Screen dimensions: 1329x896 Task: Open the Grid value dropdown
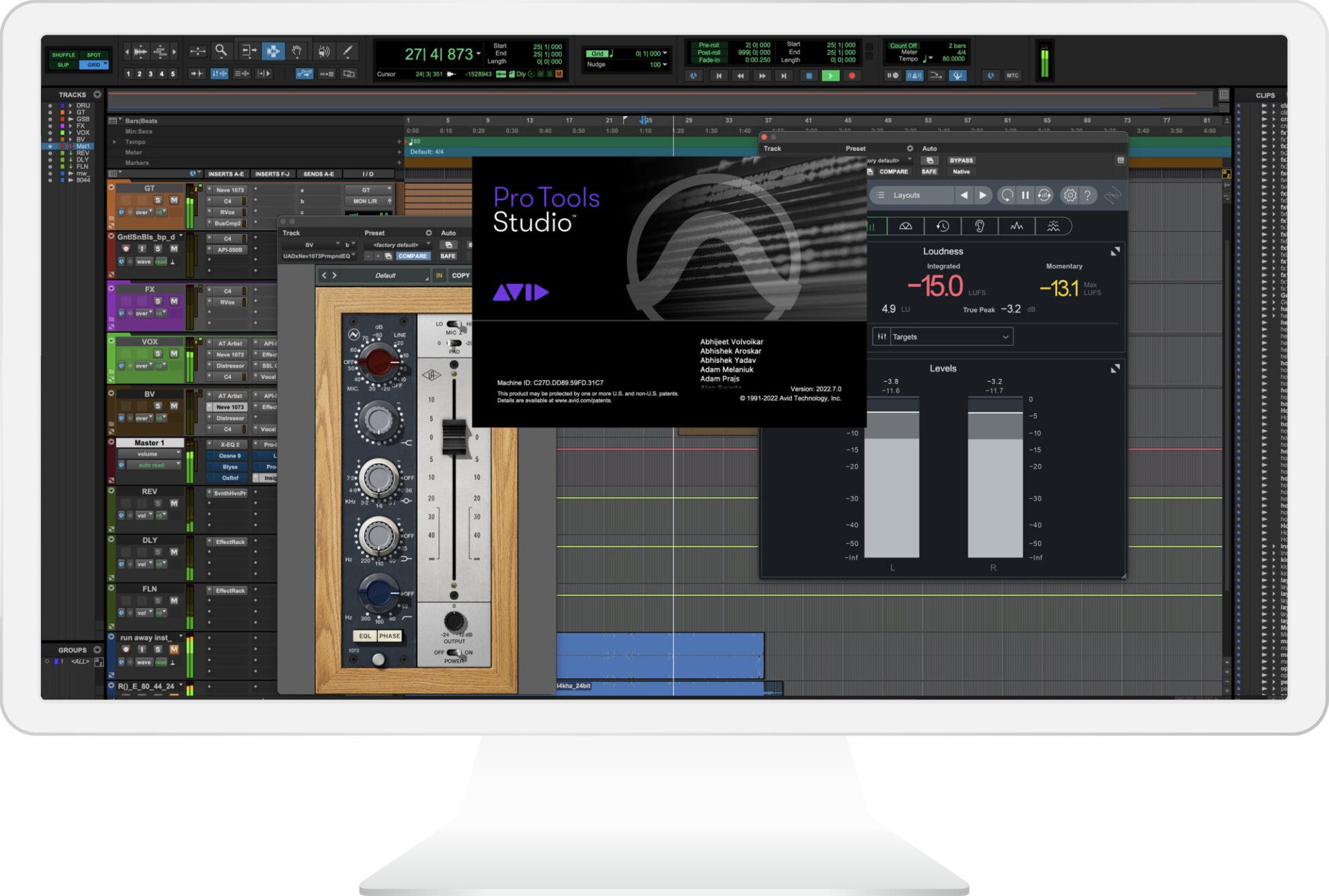click(x=664, y=54)
